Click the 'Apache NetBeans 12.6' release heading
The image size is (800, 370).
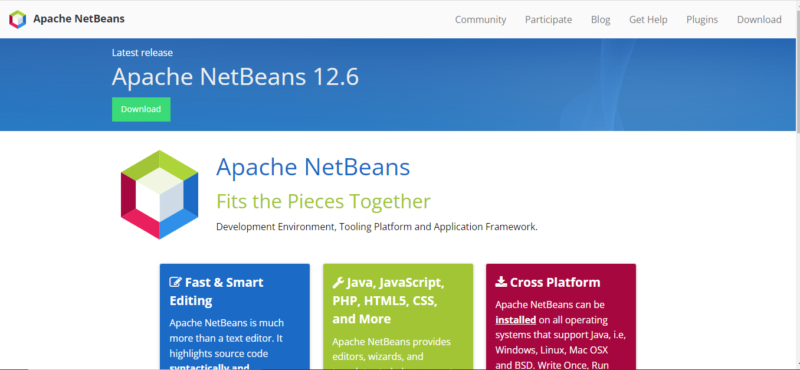point(235,77)
